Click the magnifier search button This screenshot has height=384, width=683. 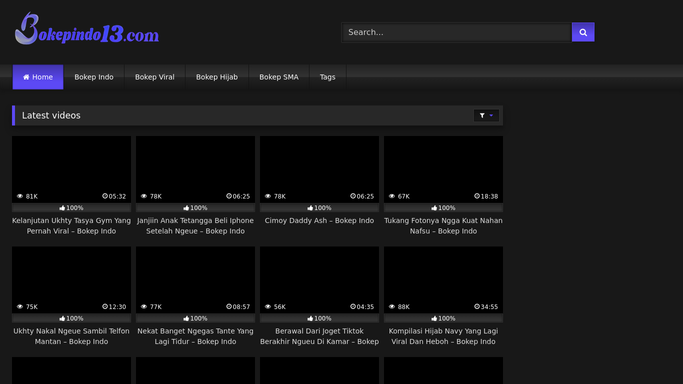click(583, 32)
